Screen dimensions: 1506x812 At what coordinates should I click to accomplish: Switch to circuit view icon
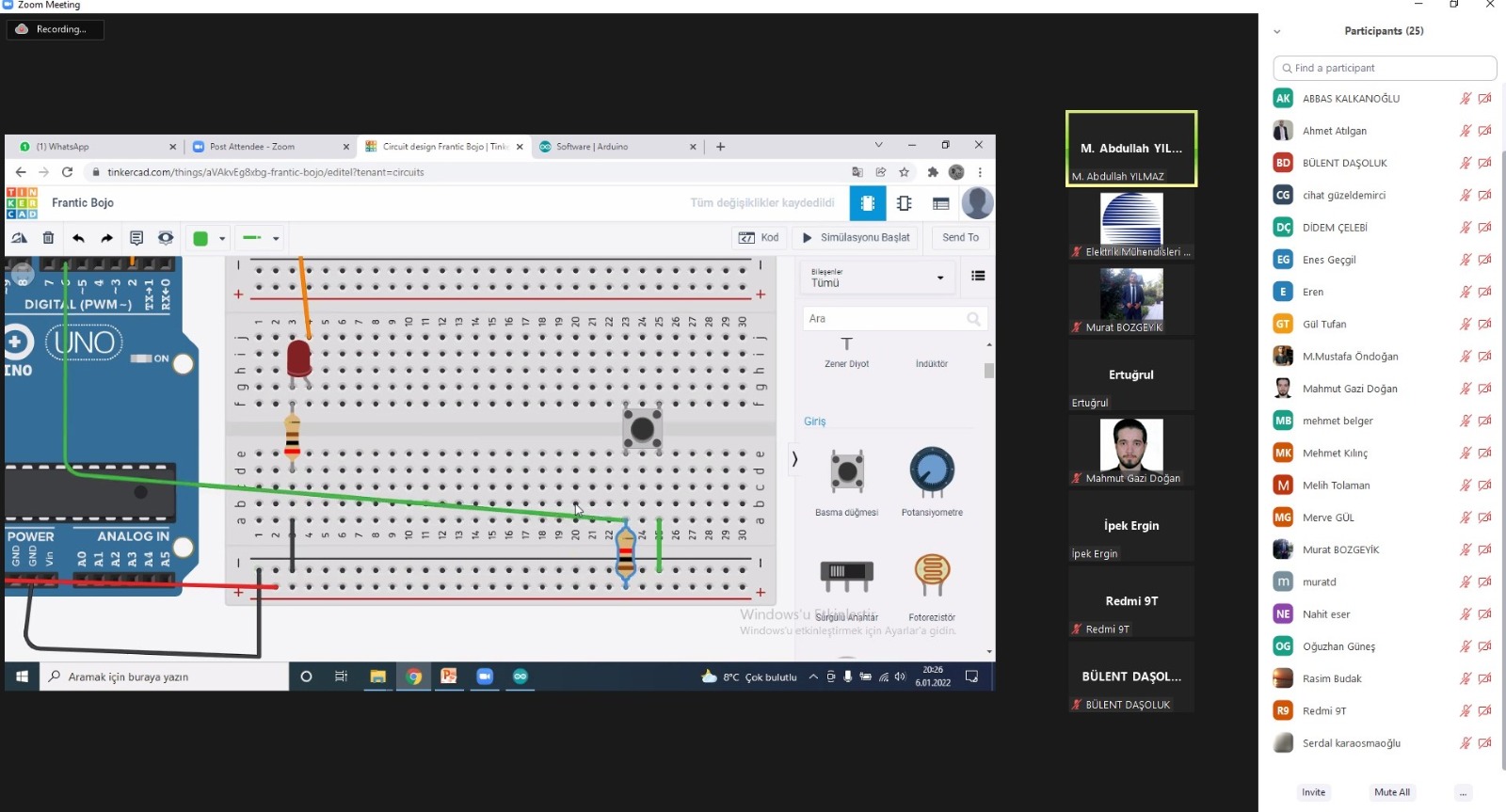click(868, 203)
